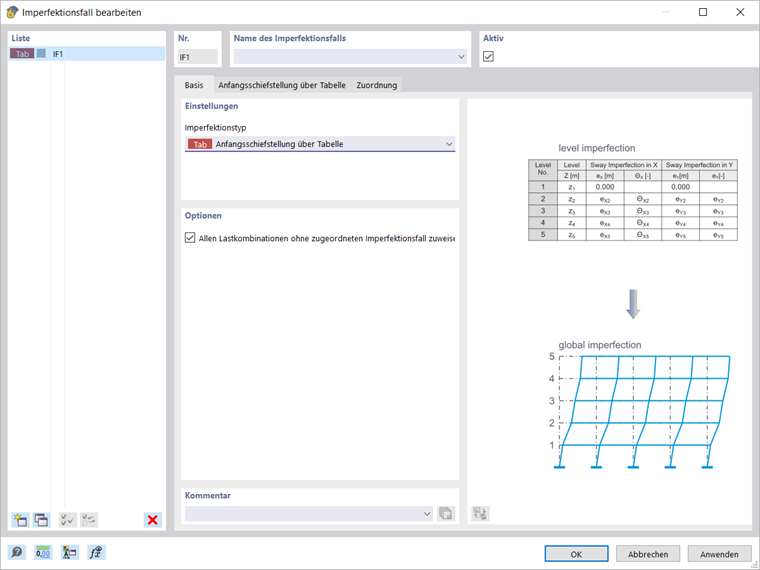
Task: Click the copy imperfection case icon
Action: [x=42, y=520]
